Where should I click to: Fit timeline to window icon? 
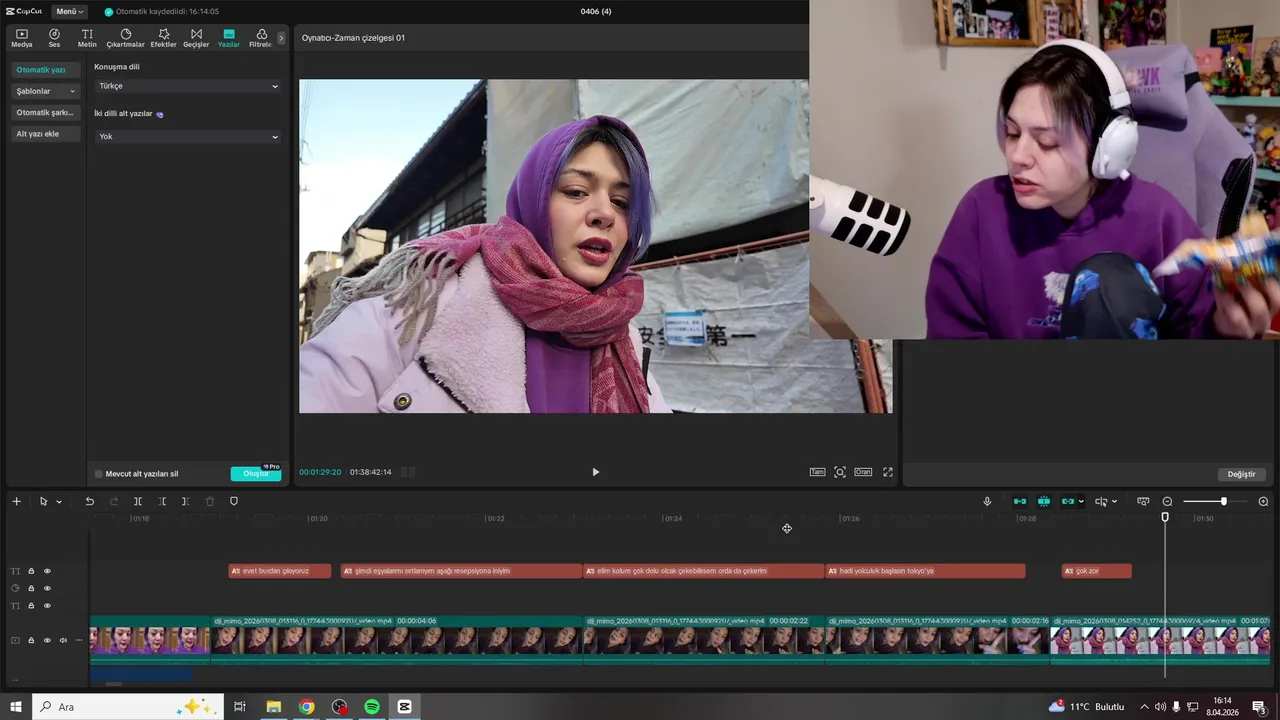point(1143,501)
